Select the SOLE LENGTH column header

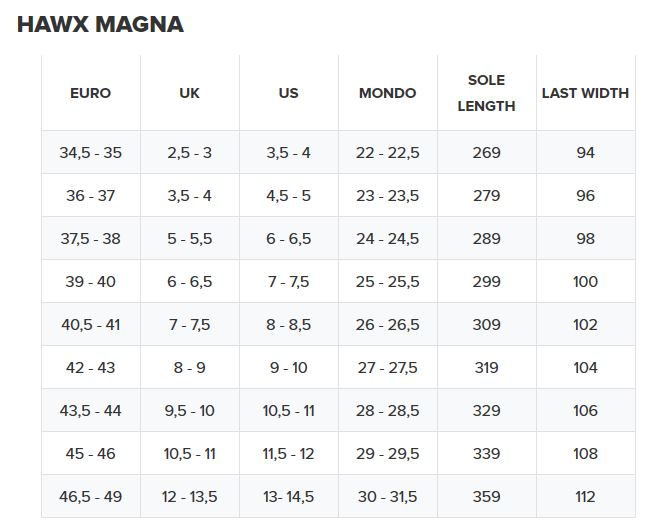(486, 93)
